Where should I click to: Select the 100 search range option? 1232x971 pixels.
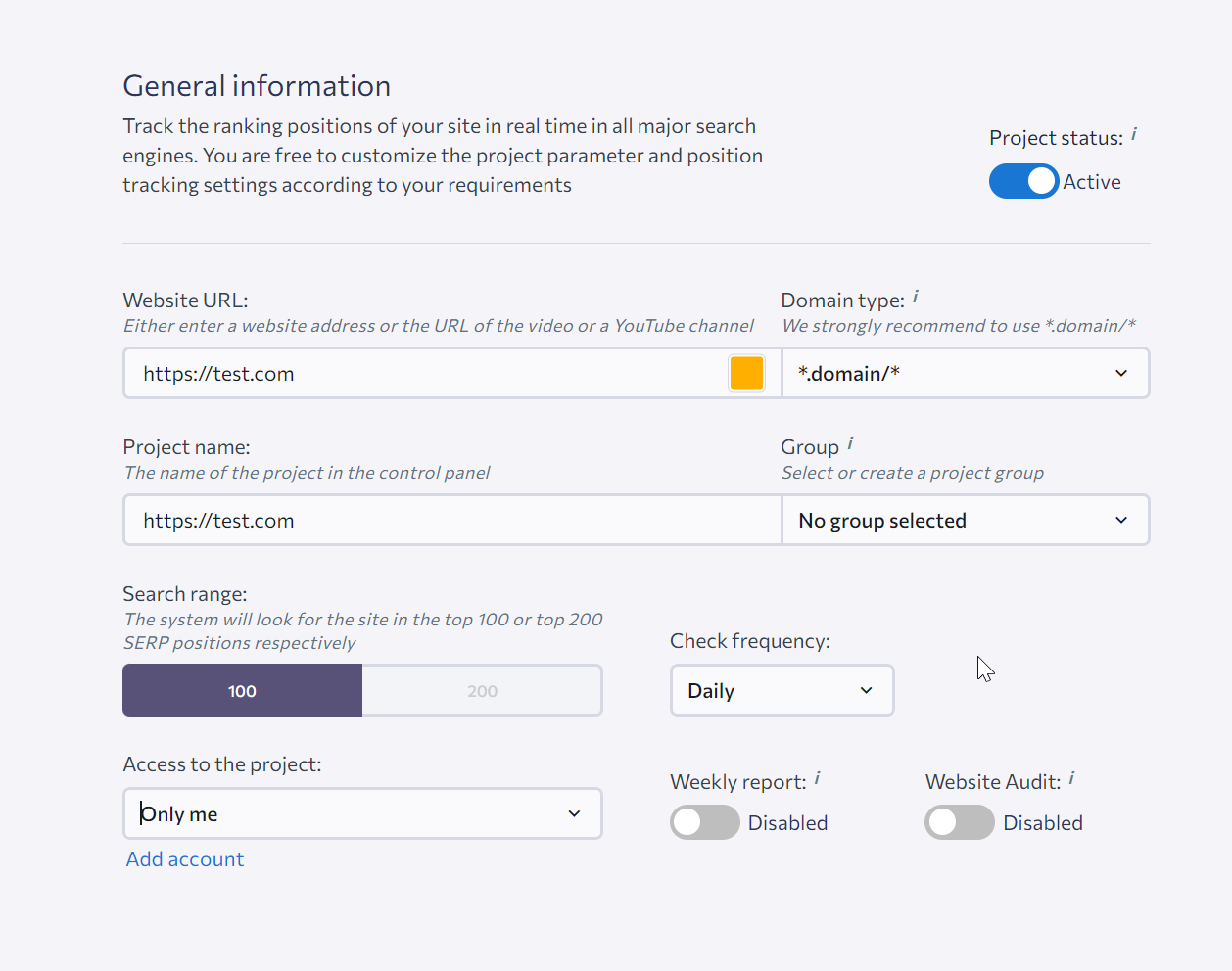(x=242, y=690)
